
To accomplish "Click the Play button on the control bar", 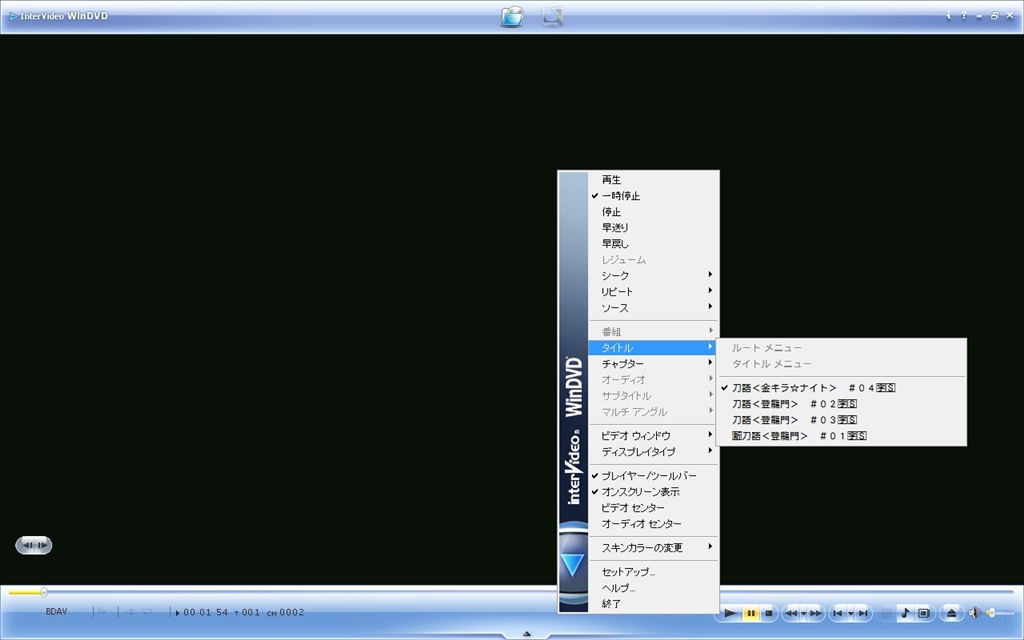I will click(731, 613).
